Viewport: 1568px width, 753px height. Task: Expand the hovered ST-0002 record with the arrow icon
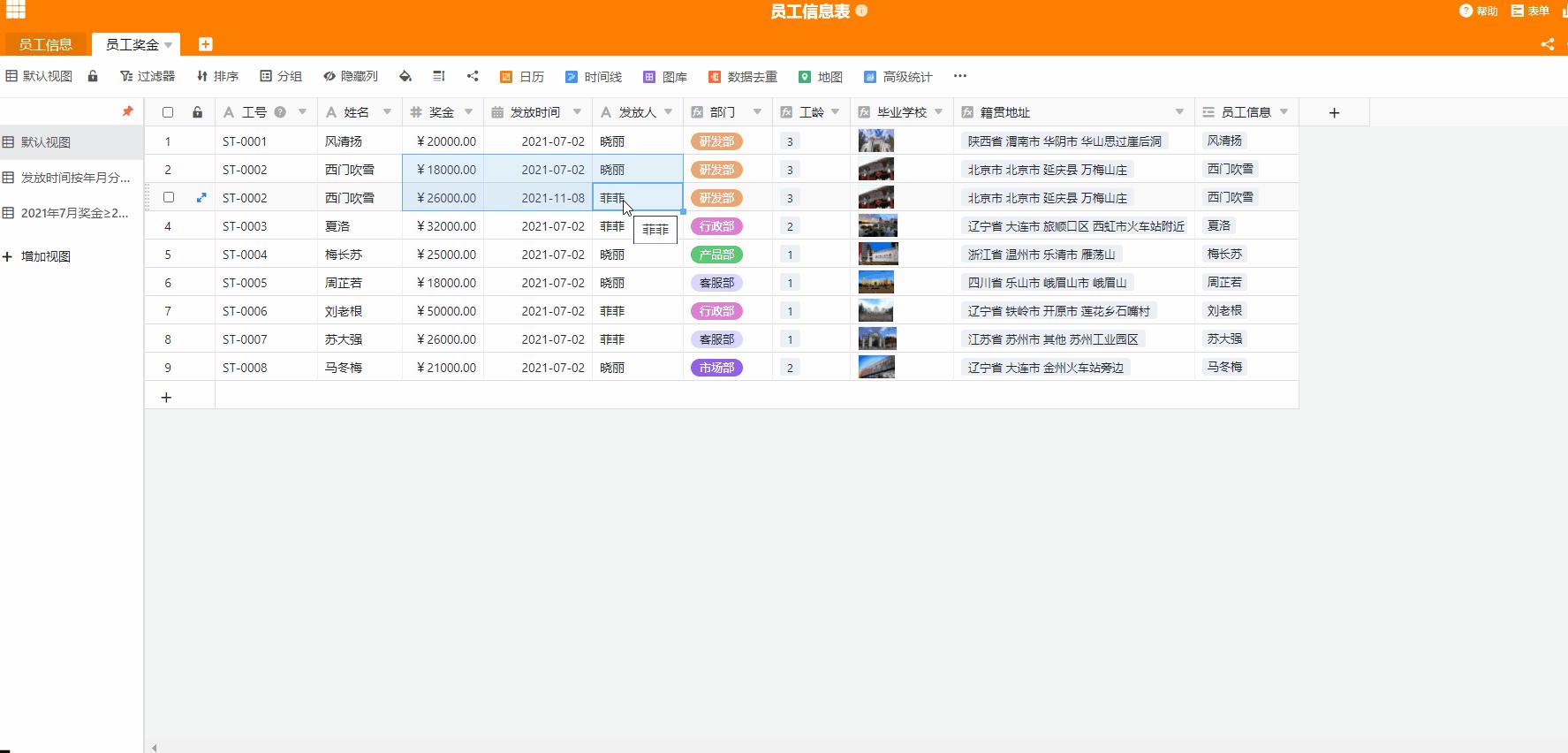click(x=201, y=197)
